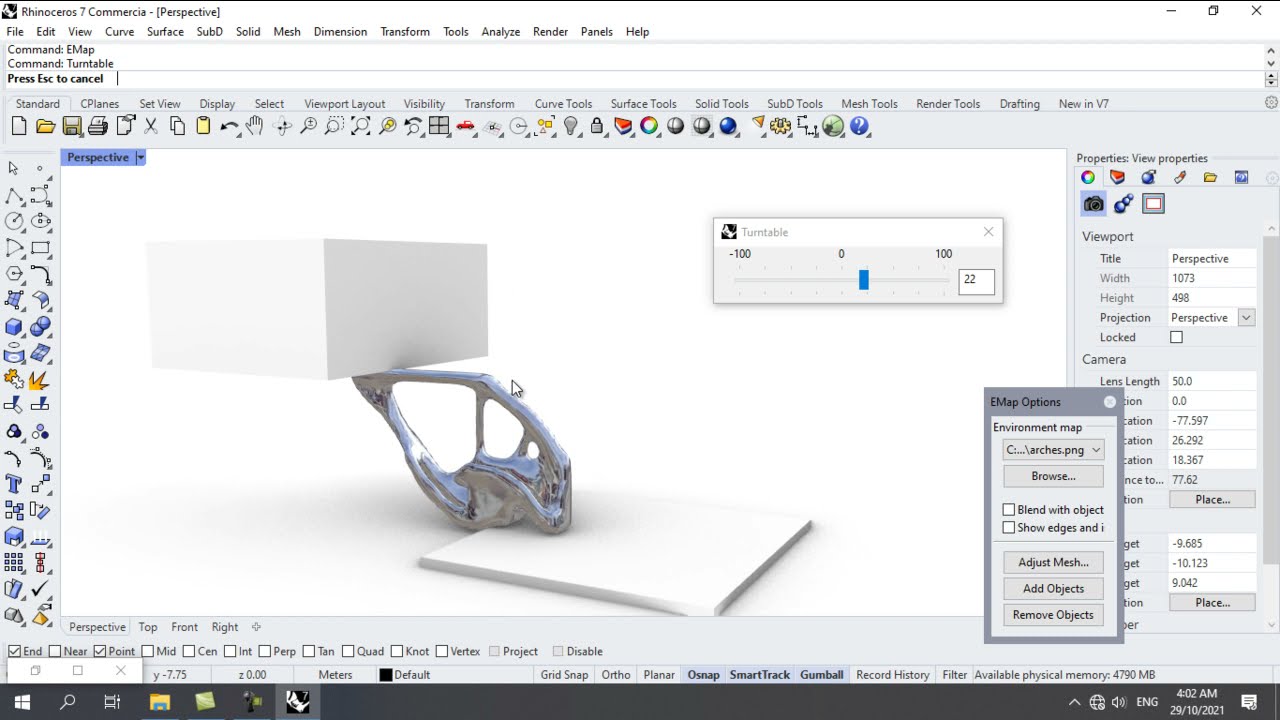Click the red car Named Views icon
The width and height of the screenshot is (1280, 720).
point(465,126)
